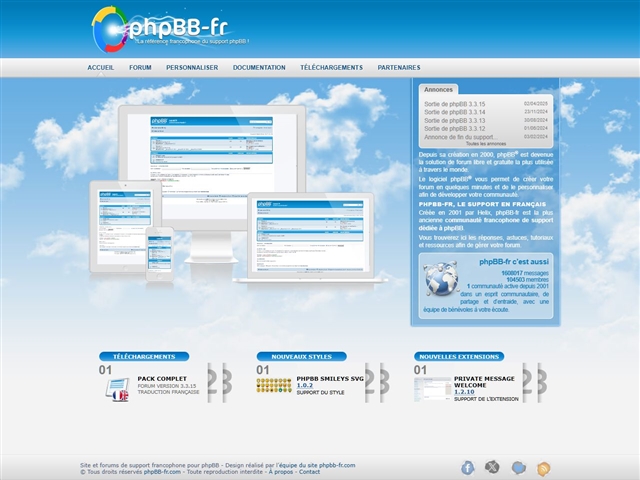Click the Forum version 3.3.15 text

167,386
